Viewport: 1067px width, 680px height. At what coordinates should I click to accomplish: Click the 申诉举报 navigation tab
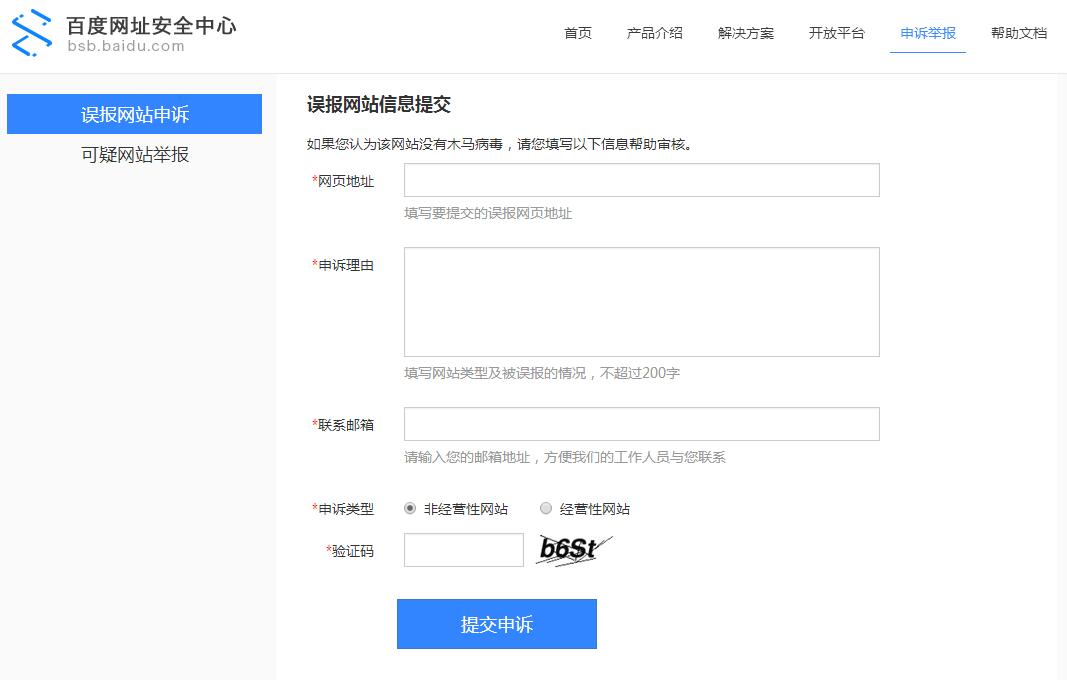pos(927,33)
